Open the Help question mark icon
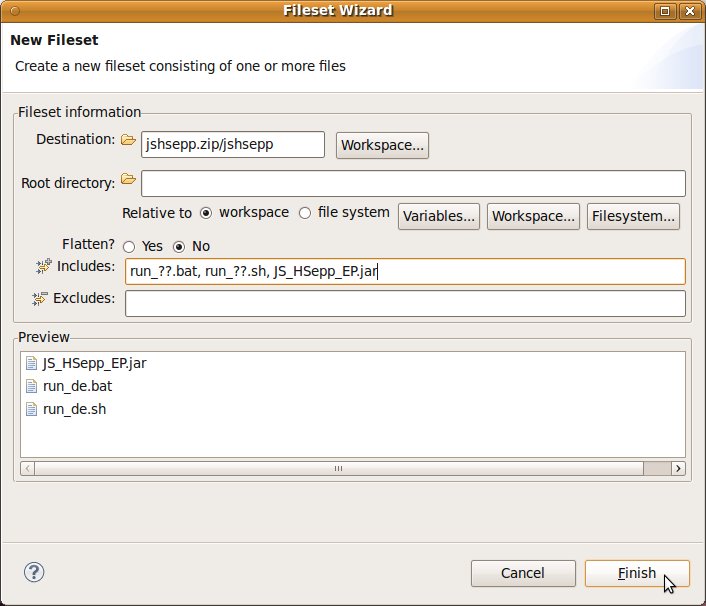This screenshot has width=706, height=606. pos(34,572)
